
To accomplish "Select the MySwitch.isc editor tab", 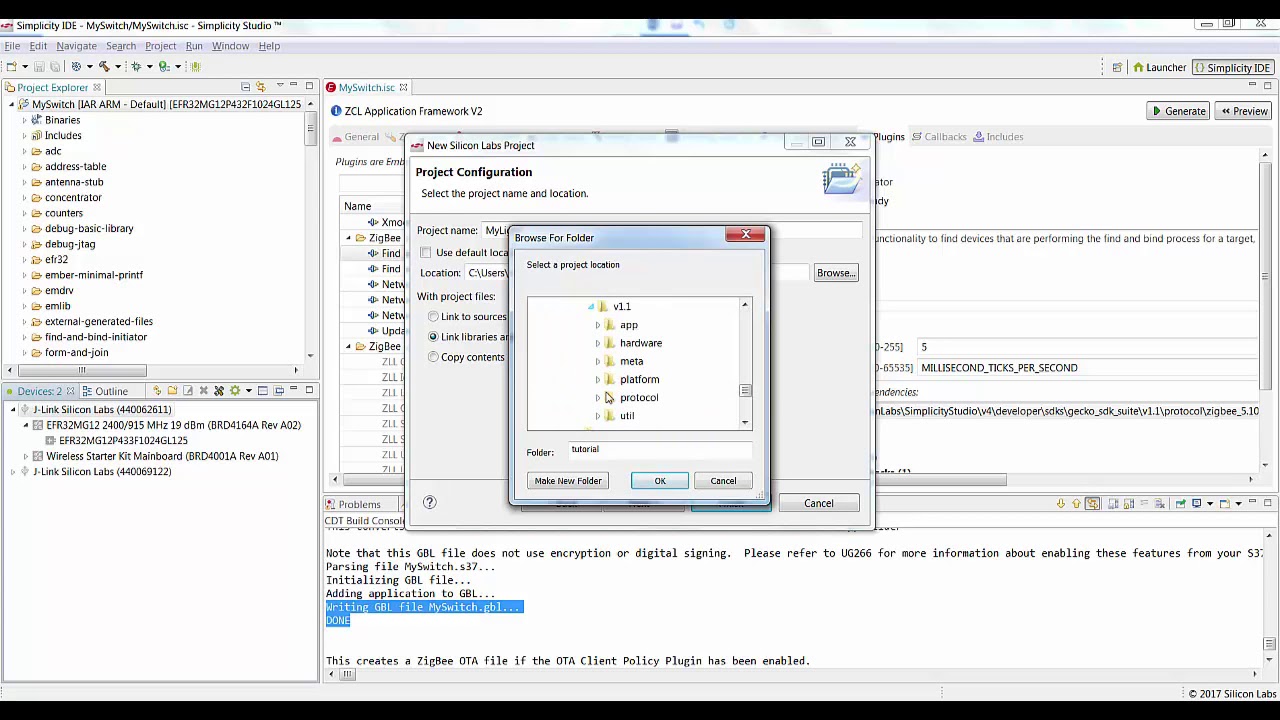I will [x=366, y=88].
